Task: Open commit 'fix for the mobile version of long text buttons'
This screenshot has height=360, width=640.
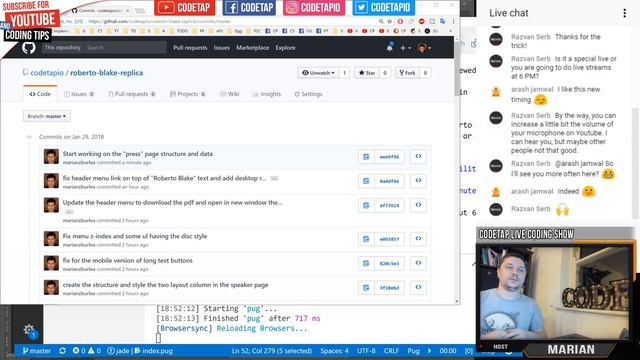Action: pos(127,260)
